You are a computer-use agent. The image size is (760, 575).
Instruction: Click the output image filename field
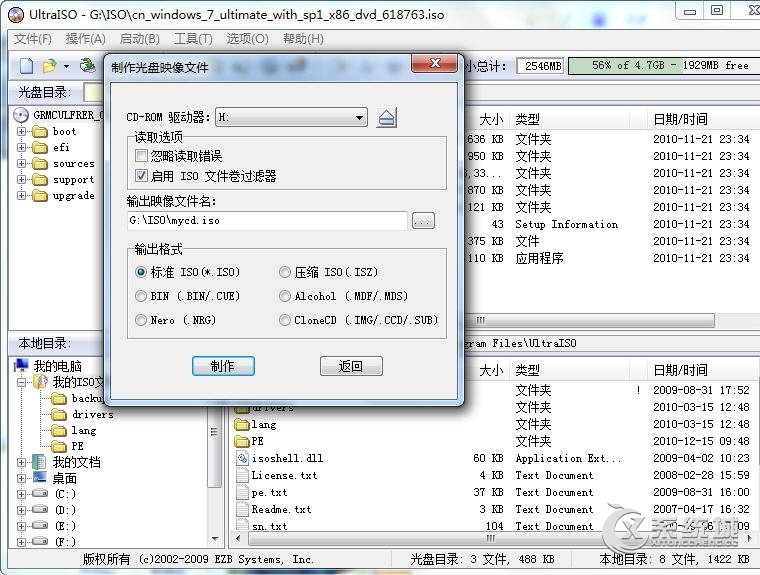[267, 221]
